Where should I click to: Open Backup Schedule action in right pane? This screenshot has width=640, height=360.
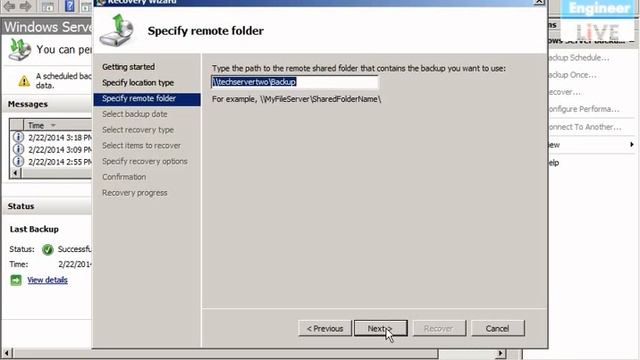[x=578, y=58]
